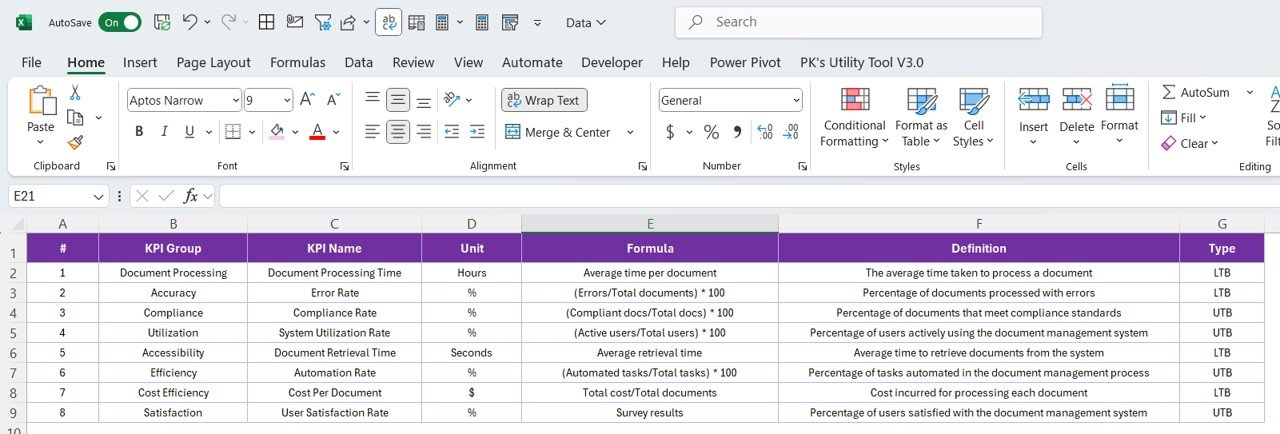Open the Name Box dropdown arrow
Screen dimensions: 1280x434
tap(98, 197)
